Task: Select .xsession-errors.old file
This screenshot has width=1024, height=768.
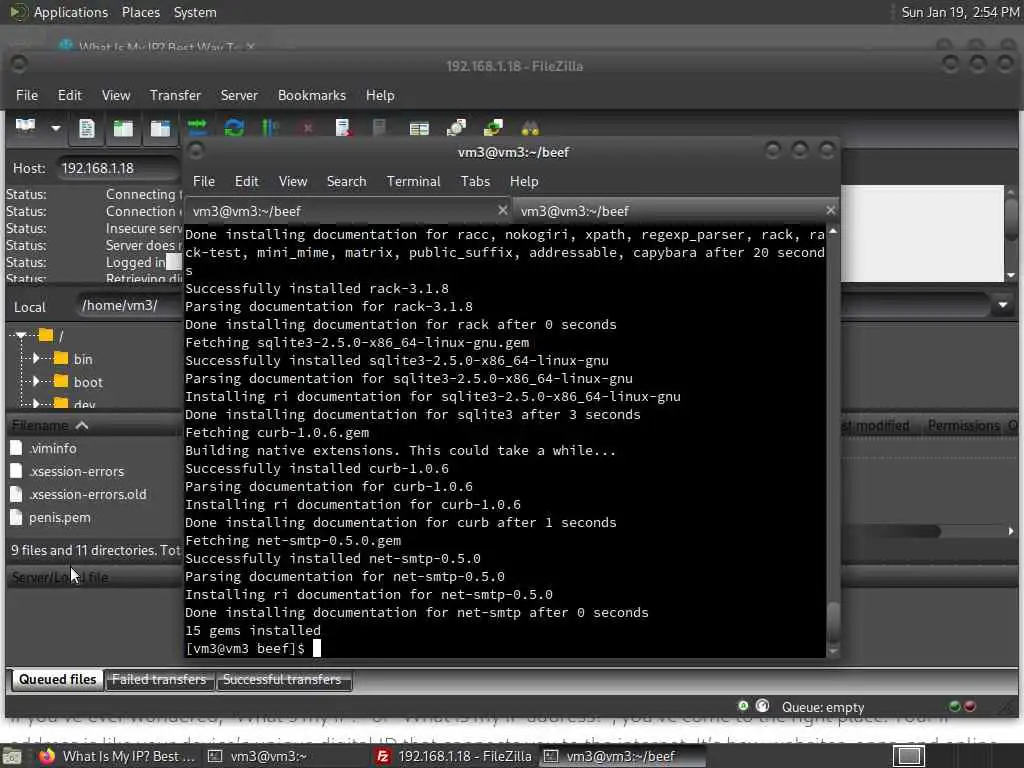Action: (x=79, y=494)
